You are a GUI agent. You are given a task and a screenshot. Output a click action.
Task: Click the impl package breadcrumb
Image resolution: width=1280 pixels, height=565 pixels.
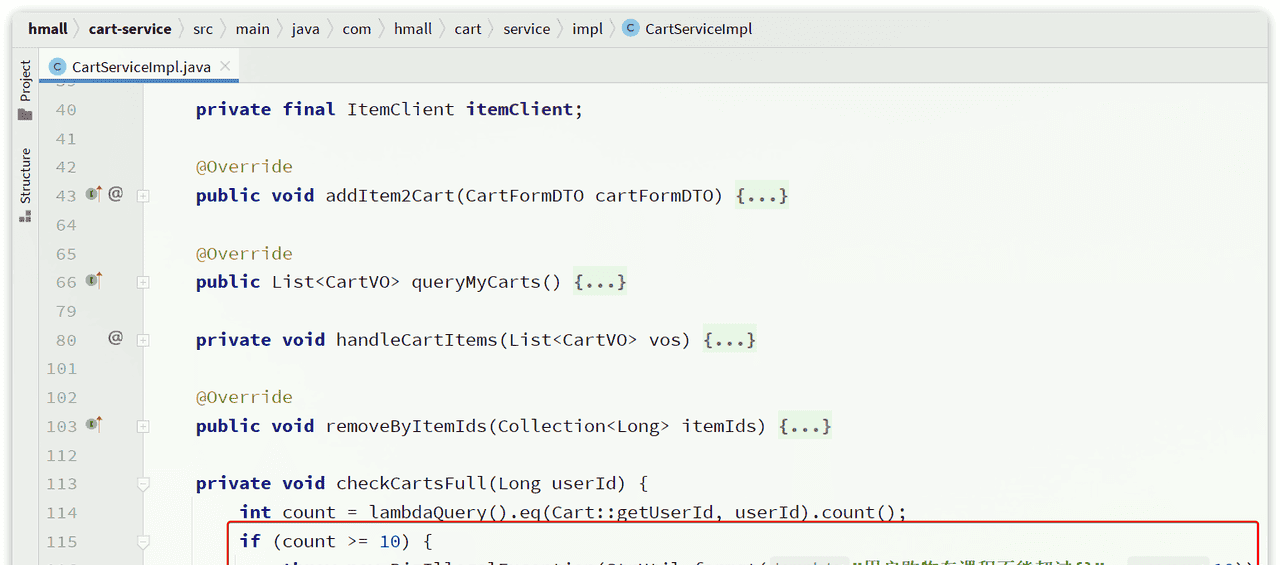(x=587, y=29)
